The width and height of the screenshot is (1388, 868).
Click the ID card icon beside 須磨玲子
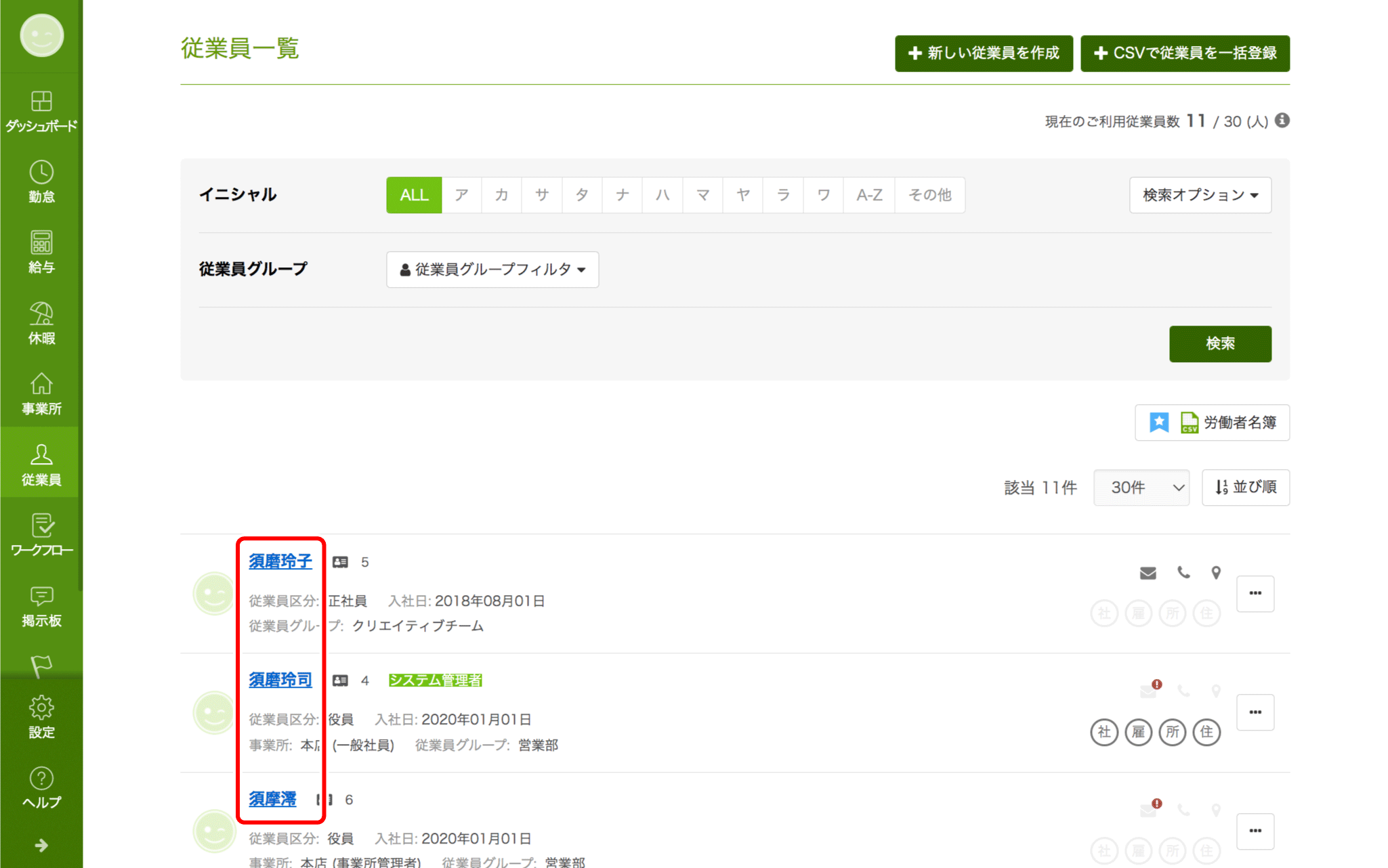(340, 562)
